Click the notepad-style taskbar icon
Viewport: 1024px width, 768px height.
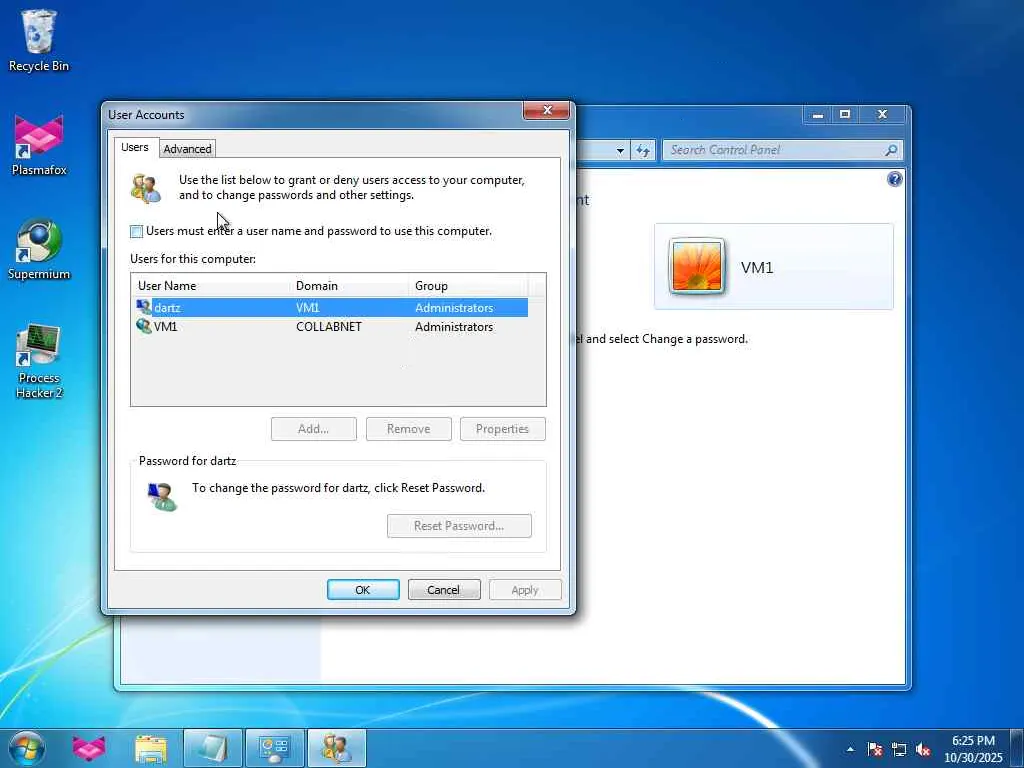pos(212,748)
